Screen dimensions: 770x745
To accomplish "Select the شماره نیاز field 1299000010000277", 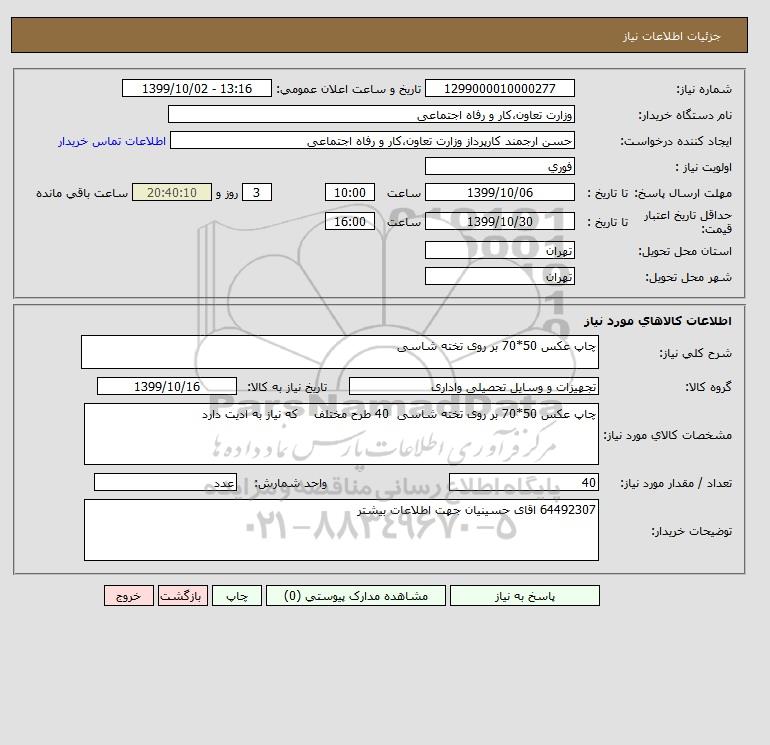I will pos(499,88).
